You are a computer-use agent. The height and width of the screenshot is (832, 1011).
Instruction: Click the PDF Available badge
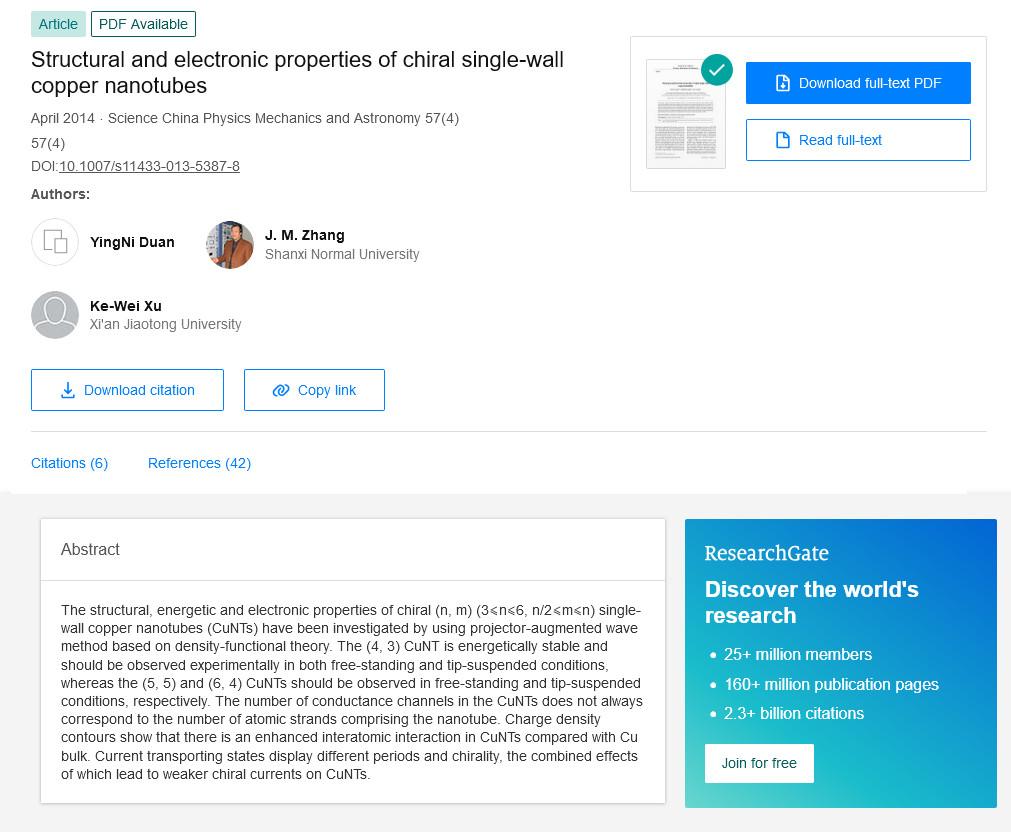point(143,25)
